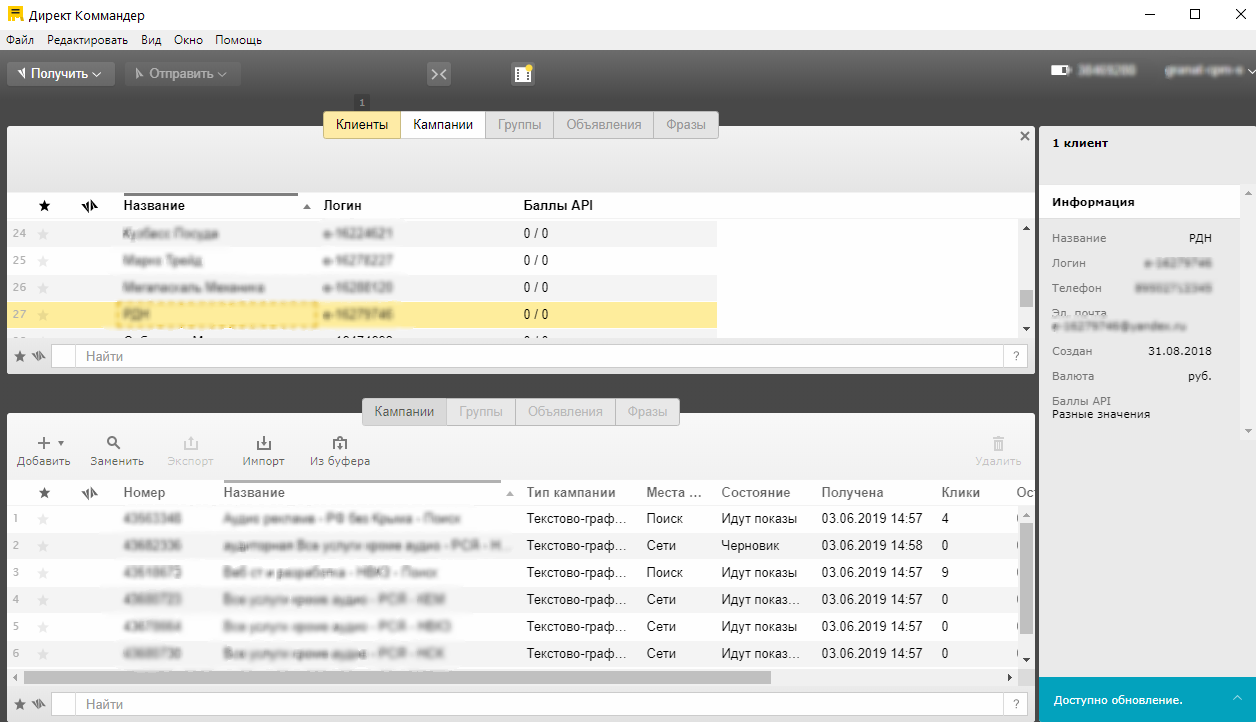Click sync status column header in clients table
The height and width of the screenshot is (722, 1256).
(90, 206)
